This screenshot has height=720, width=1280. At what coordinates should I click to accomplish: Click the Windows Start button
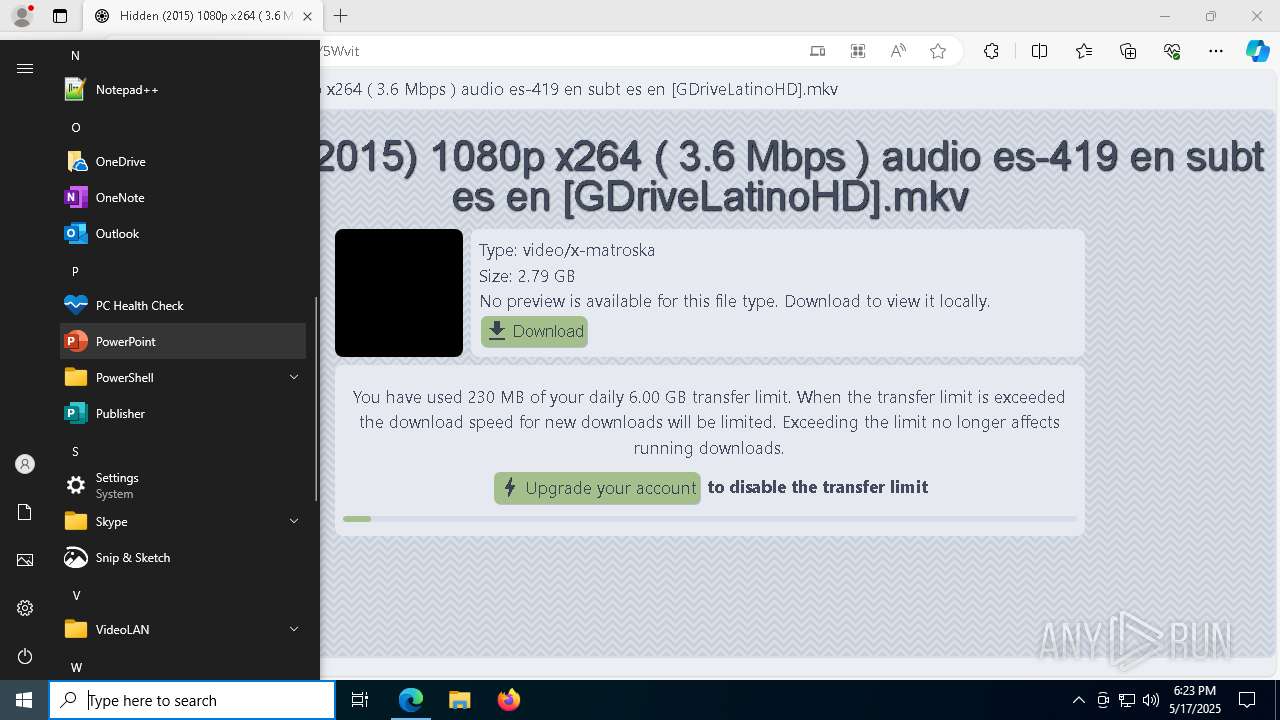tap(24, 700)
